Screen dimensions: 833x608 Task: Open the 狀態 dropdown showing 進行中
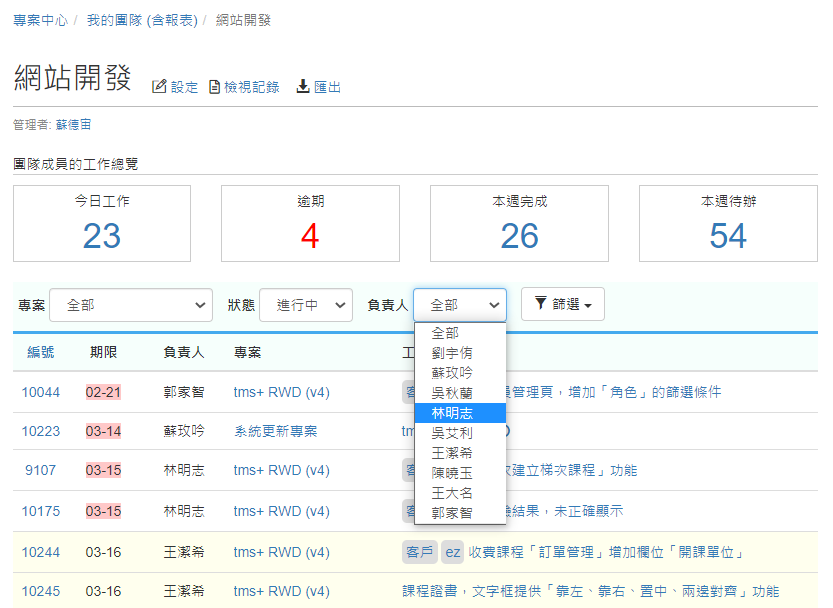pos(305,305)
